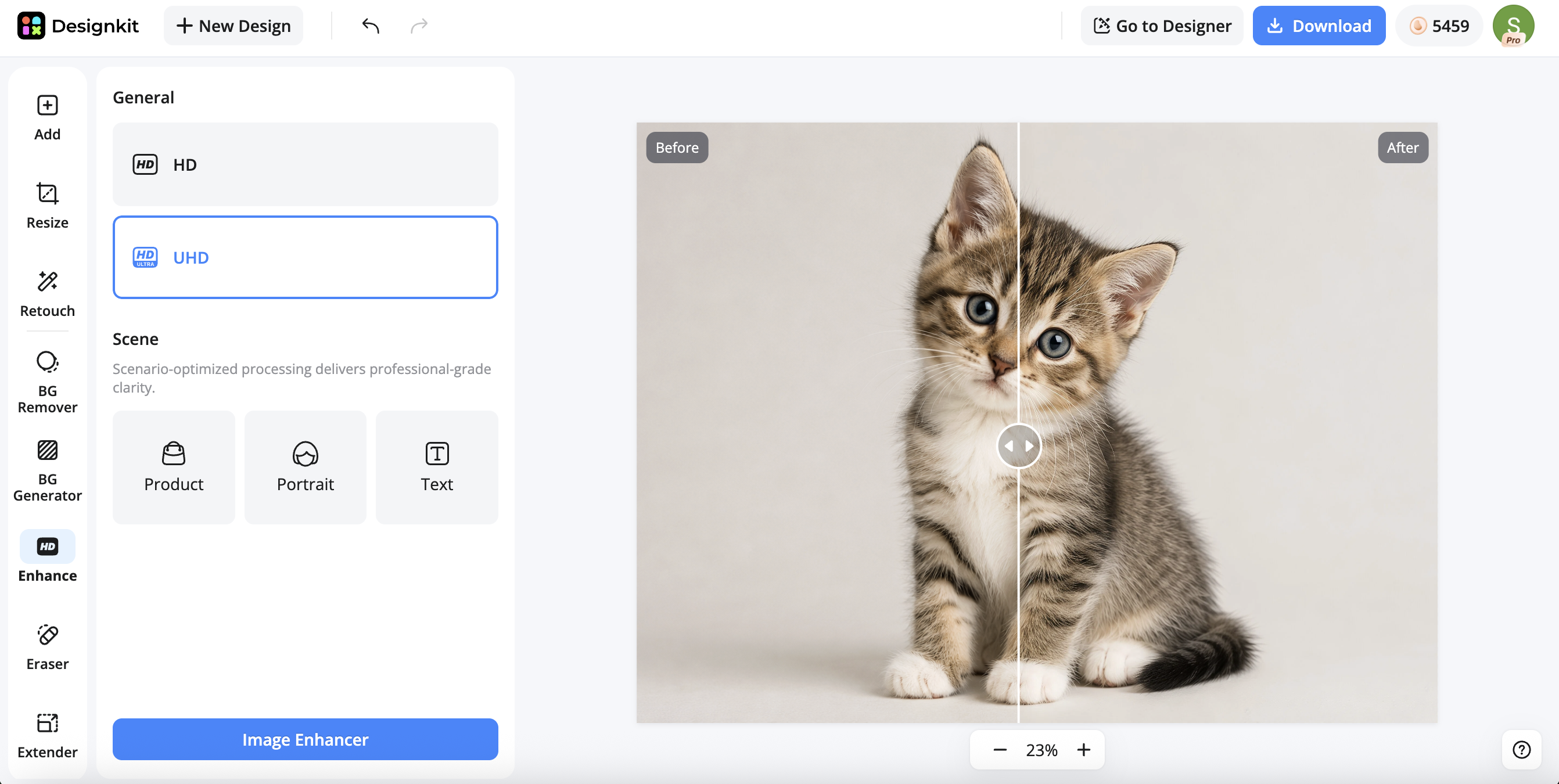
Task: Select the Resize tool
Action: tap(47, 206)
